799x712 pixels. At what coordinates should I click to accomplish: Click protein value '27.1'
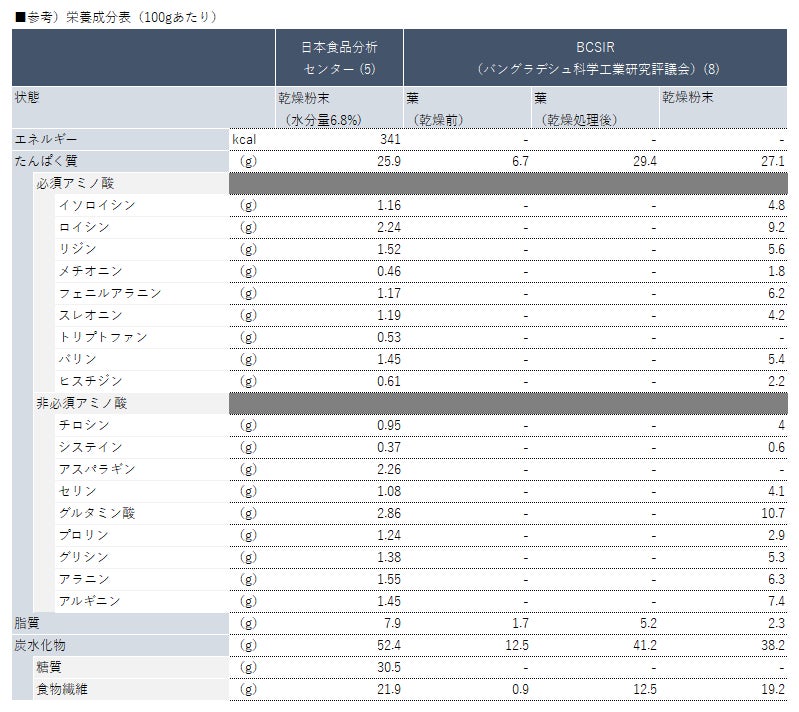coord(773,162)
